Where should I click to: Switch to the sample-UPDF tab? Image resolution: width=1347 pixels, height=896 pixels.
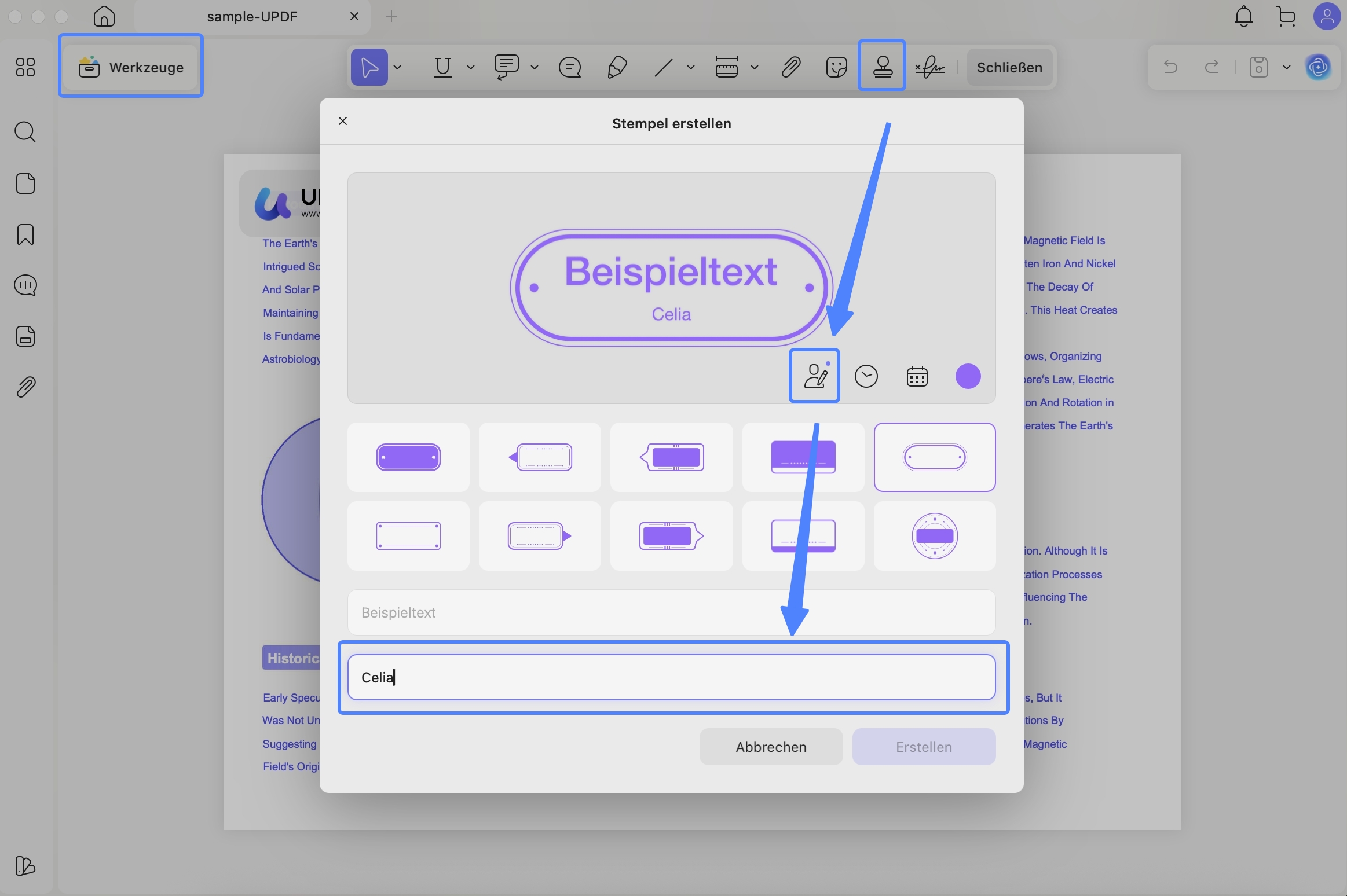pyautogui.click(x=252, y=16)
